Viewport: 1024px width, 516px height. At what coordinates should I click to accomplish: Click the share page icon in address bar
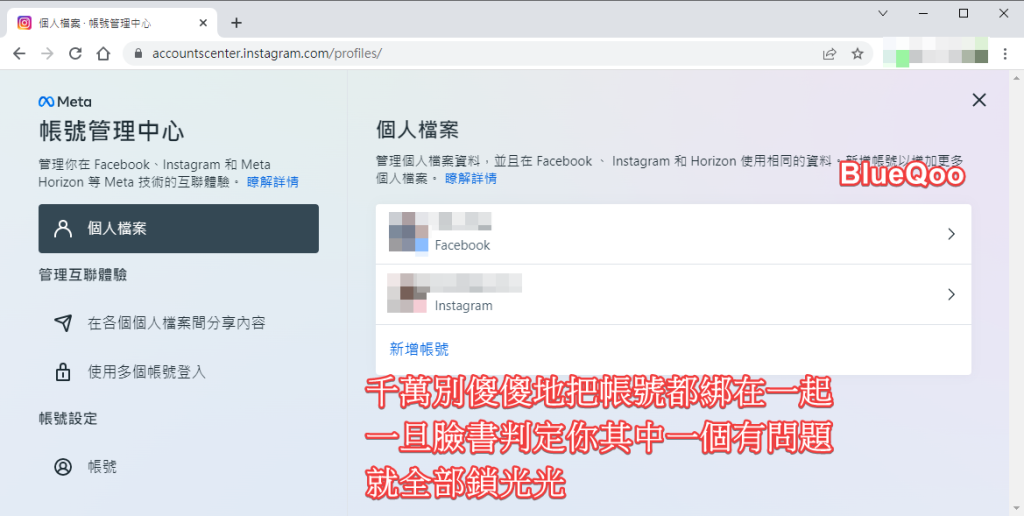tap(829, 54)
